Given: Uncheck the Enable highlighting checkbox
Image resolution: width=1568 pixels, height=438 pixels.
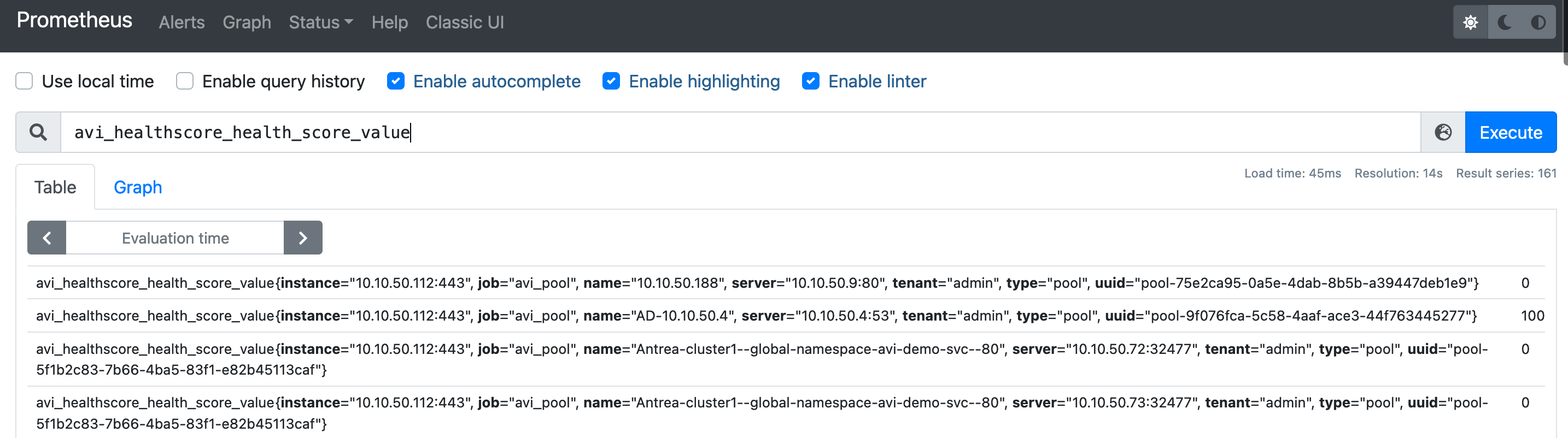Looking at the screenshot, I should pyautogui.click(x=611, y=81).
